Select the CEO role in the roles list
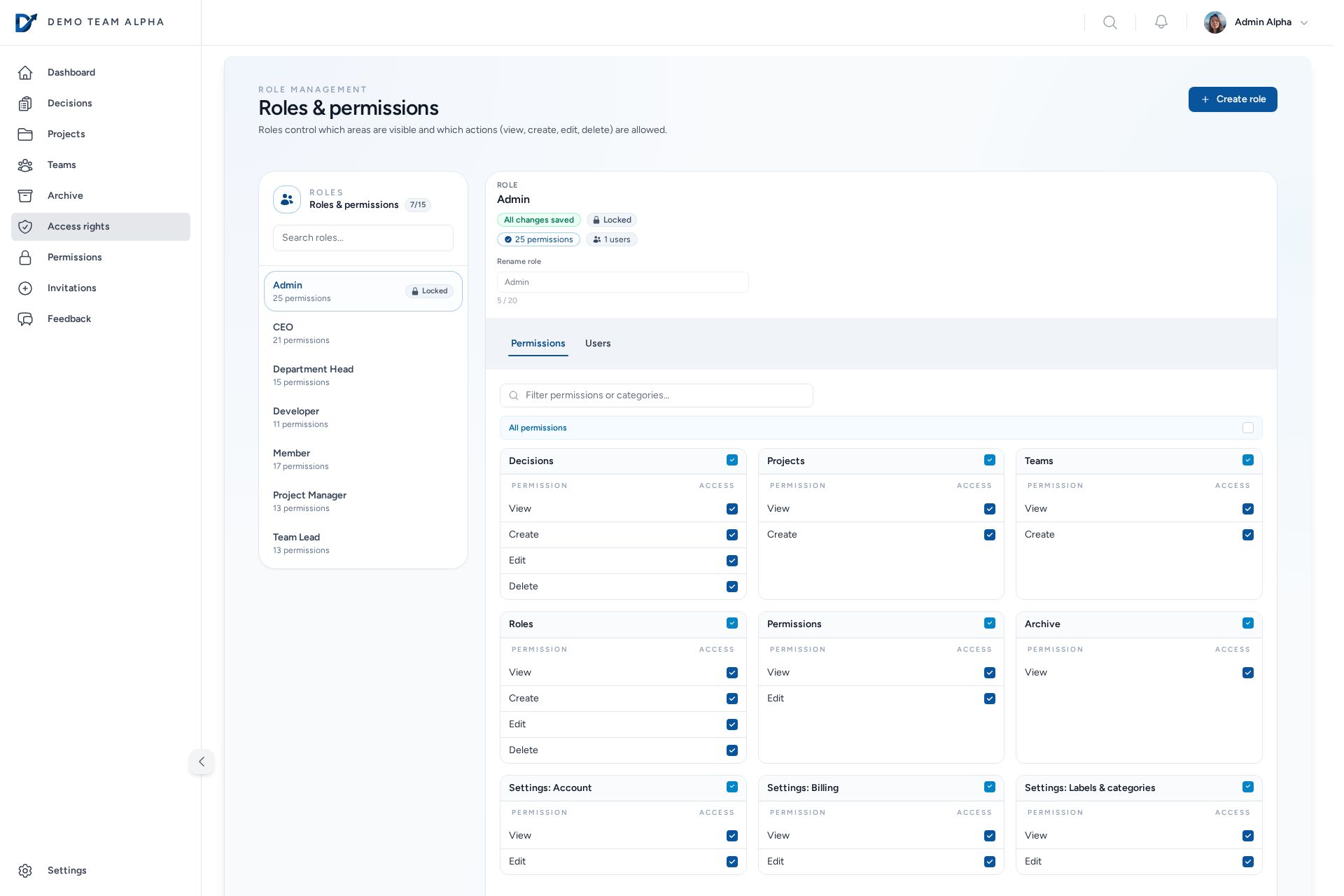1344x896 pixels. point(363,333)
